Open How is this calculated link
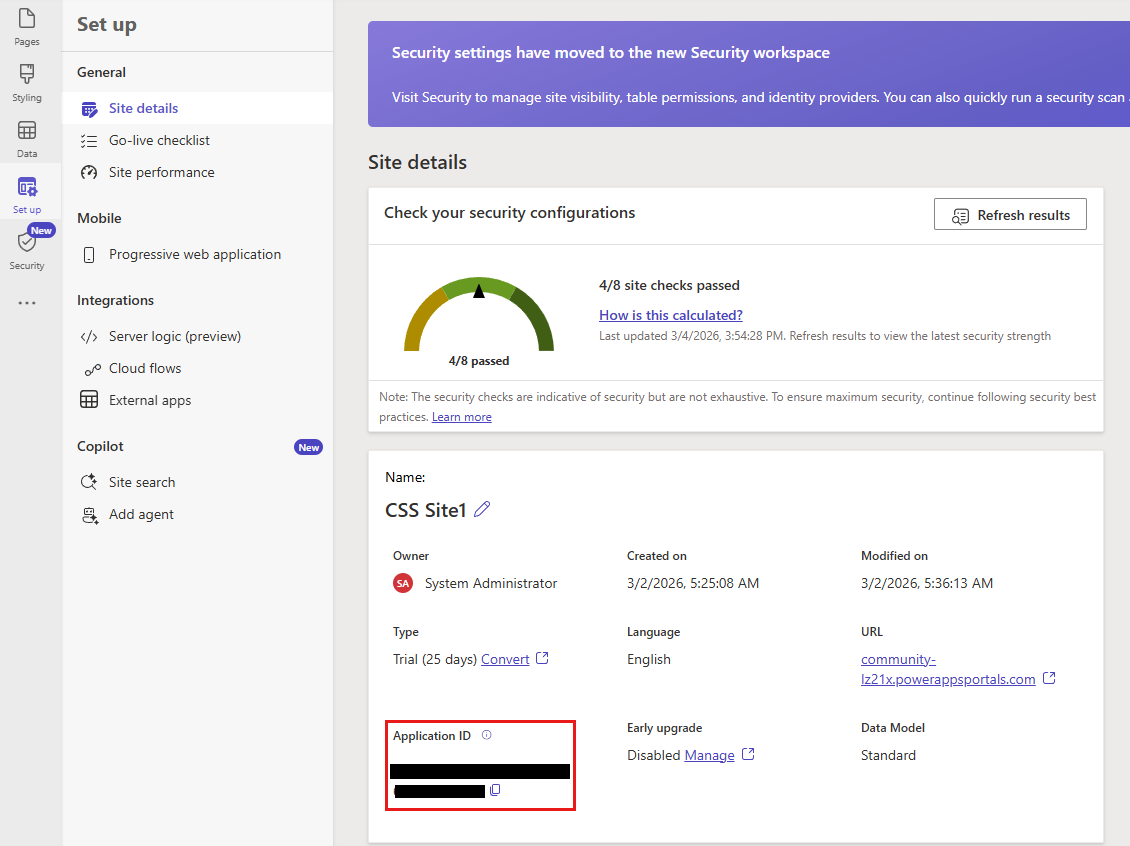Screen dimensions: 1130x846 click(x=670, y=315)
